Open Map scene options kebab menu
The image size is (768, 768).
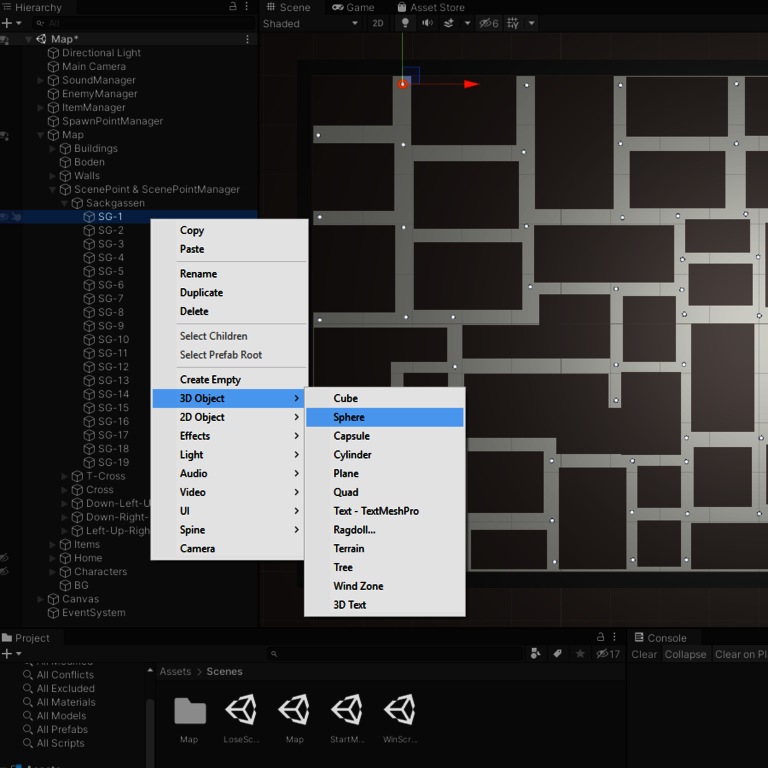247,39
